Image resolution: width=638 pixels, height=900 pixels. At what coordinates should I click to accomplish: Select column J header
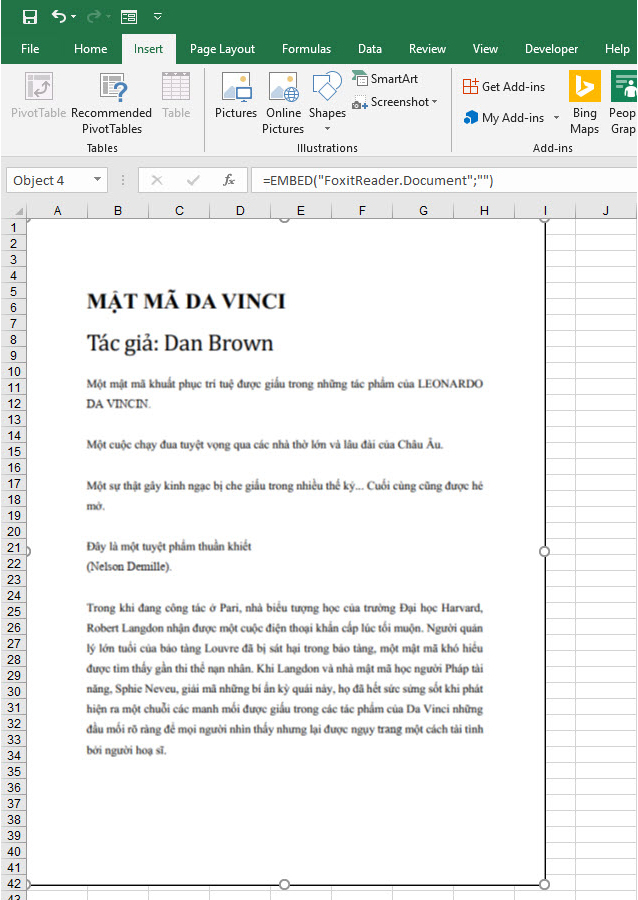[606, 211]
